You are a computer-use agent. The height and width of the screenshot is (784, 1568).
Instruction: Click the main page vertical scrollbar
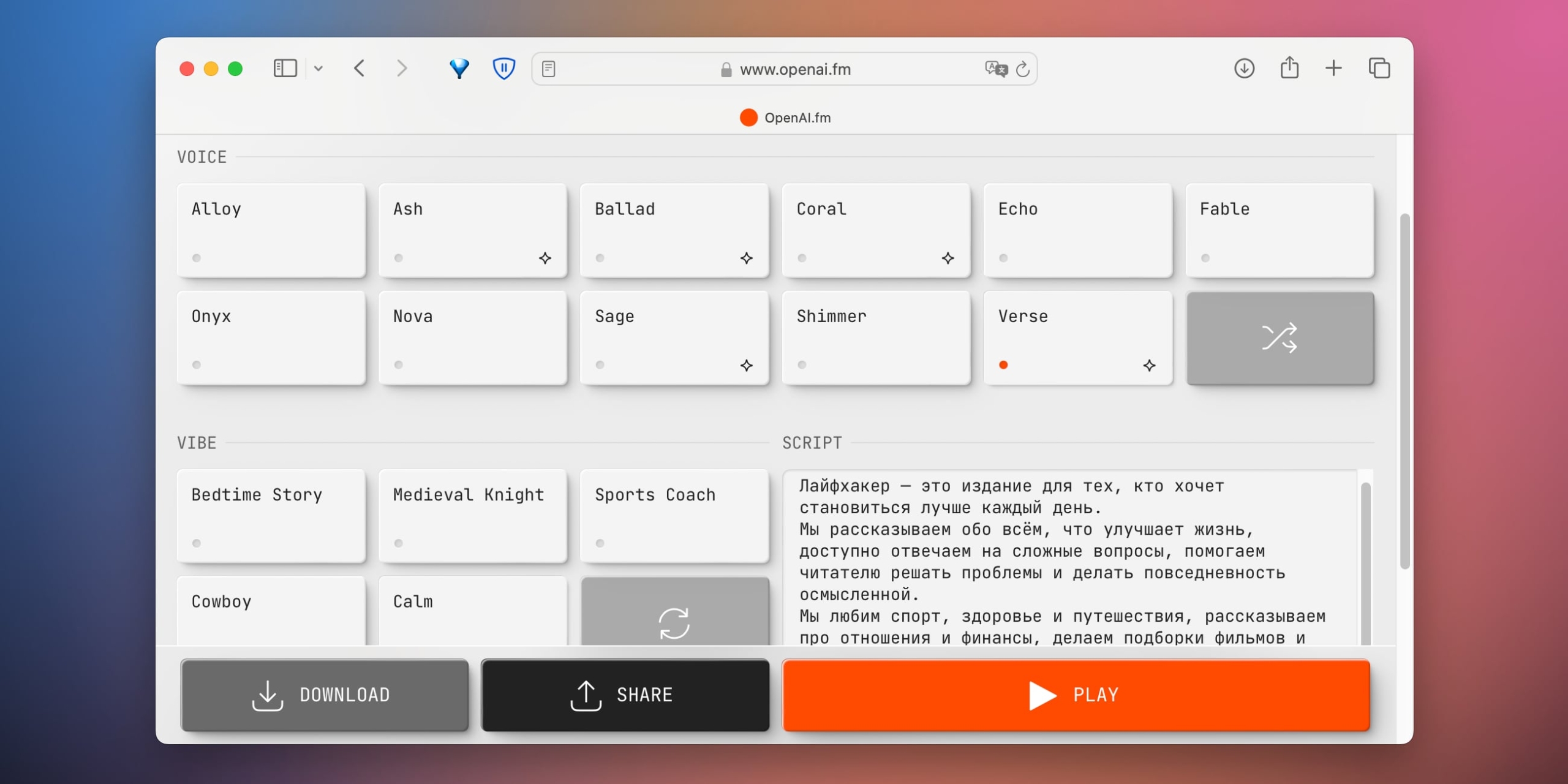click(1404, 391)
